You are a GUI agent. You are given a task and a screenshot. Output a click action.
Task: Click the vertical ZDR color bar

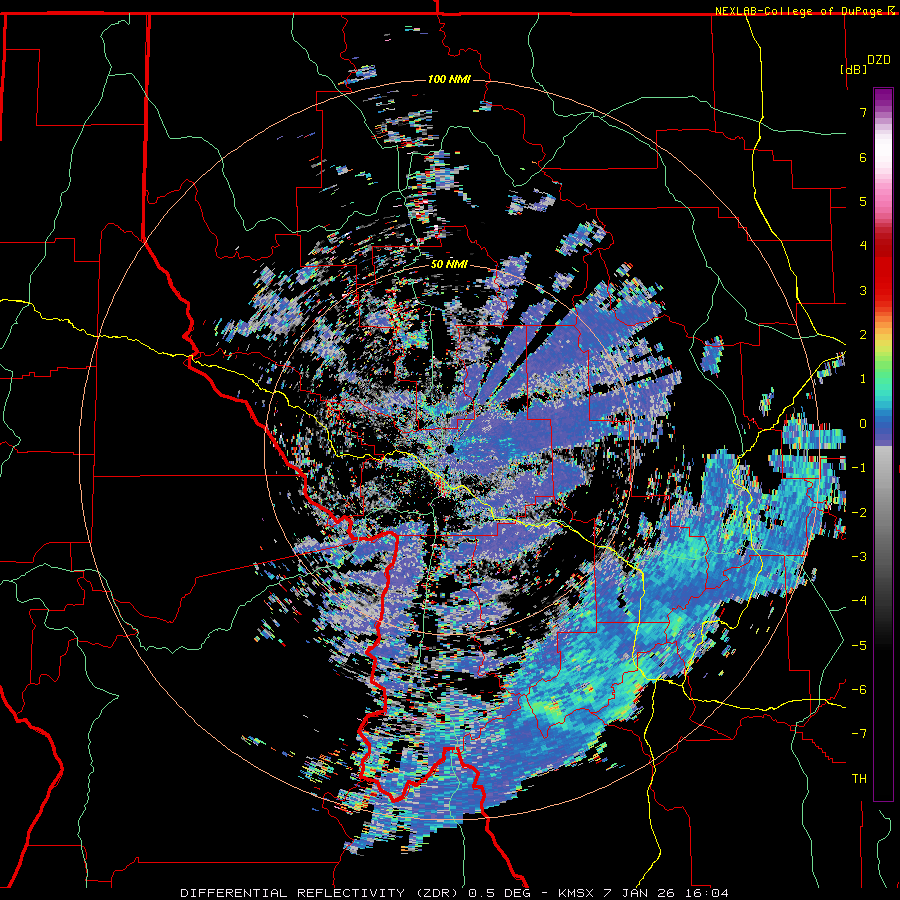click(x=883, y=444)
